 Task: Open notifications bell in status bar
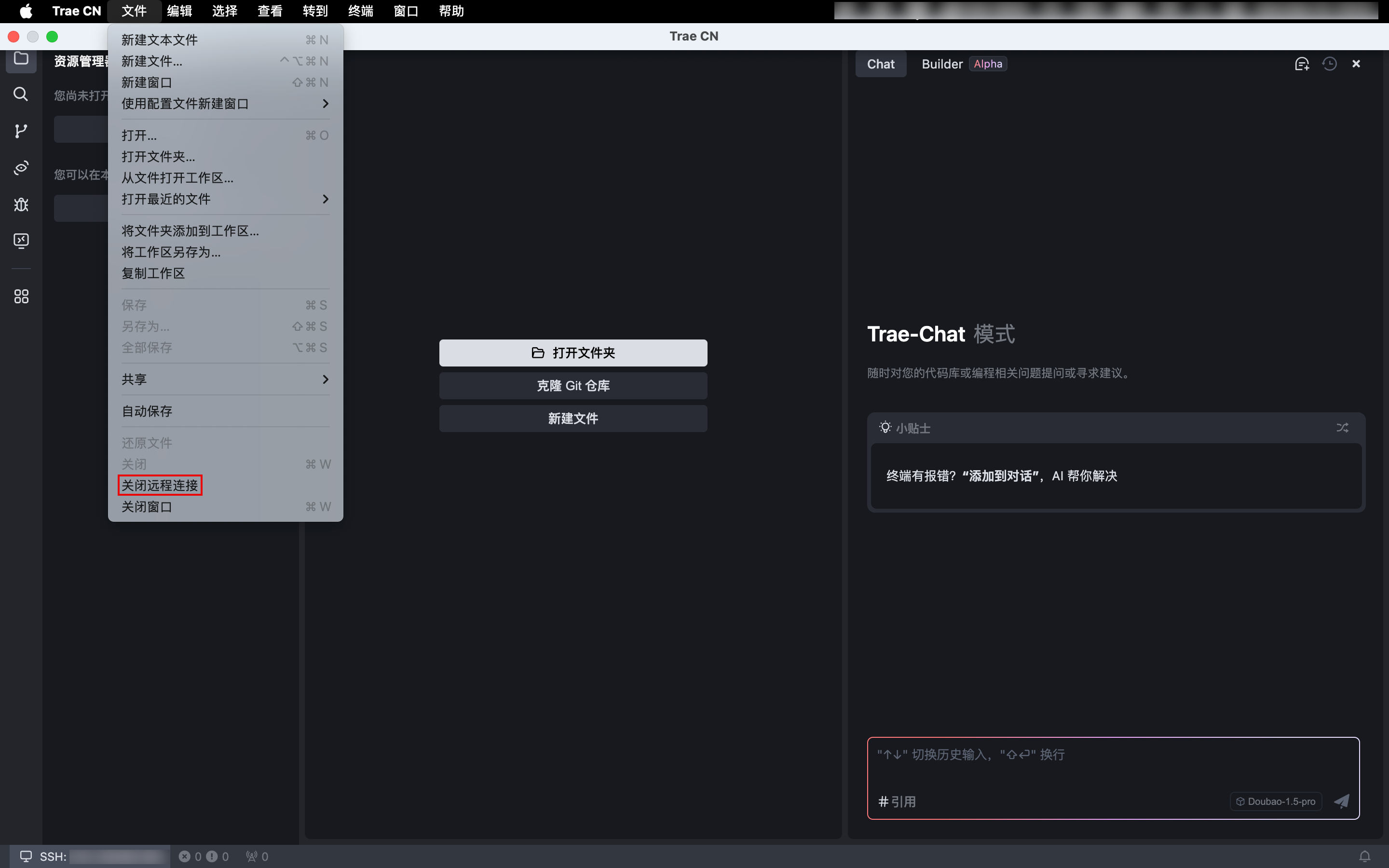pyautogui.click(x=1365, y=856)
